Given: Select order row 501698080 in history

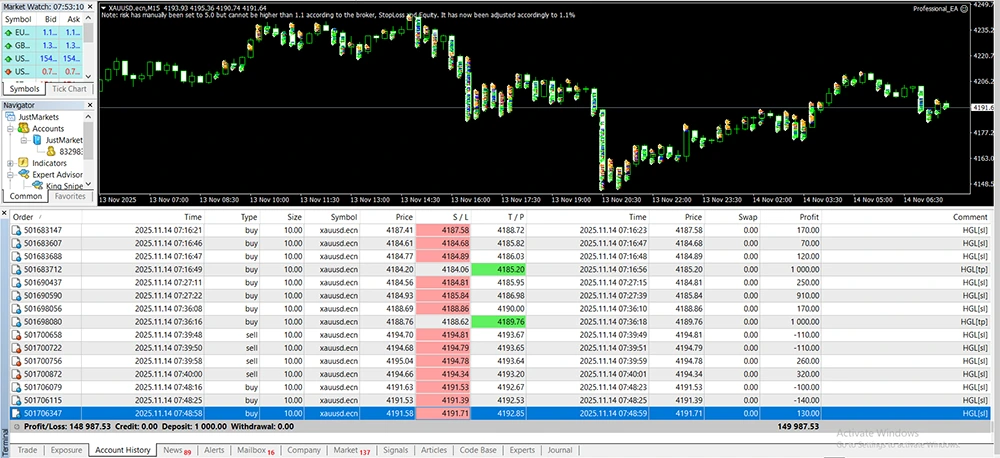Looking at the screenshot, I should point(41,322).
